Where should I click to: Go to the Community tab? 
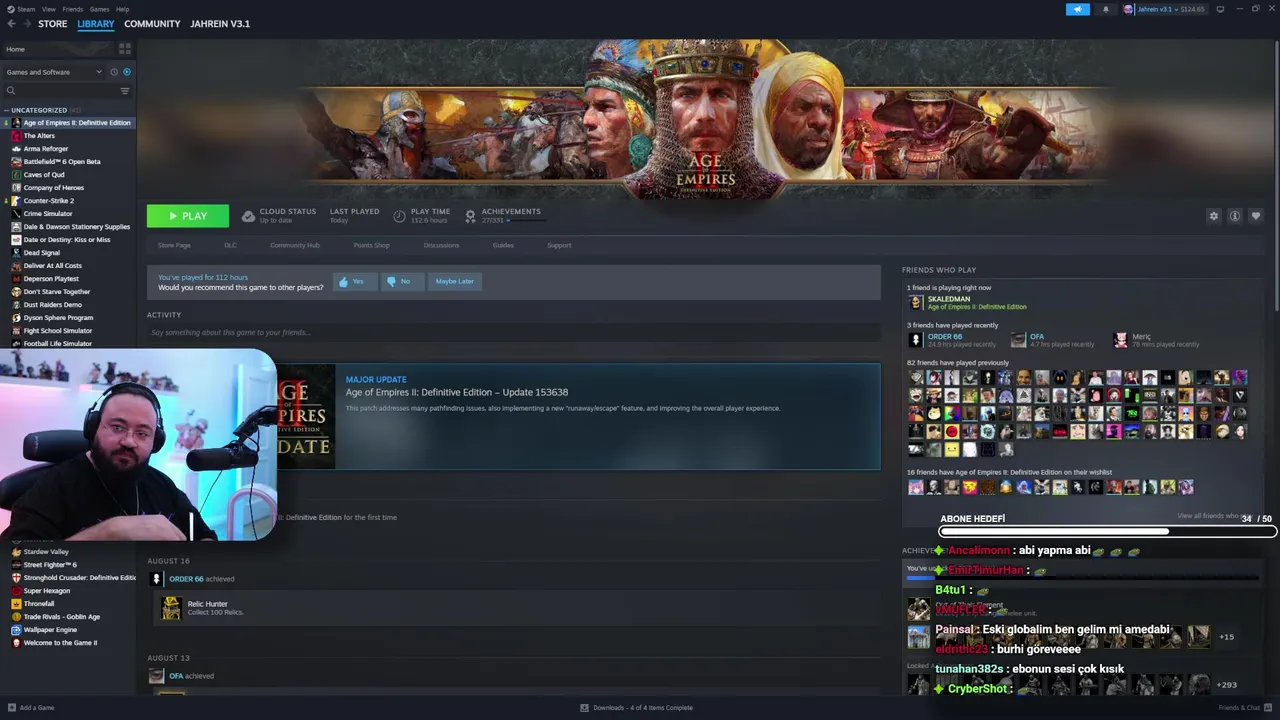point(152,24)
